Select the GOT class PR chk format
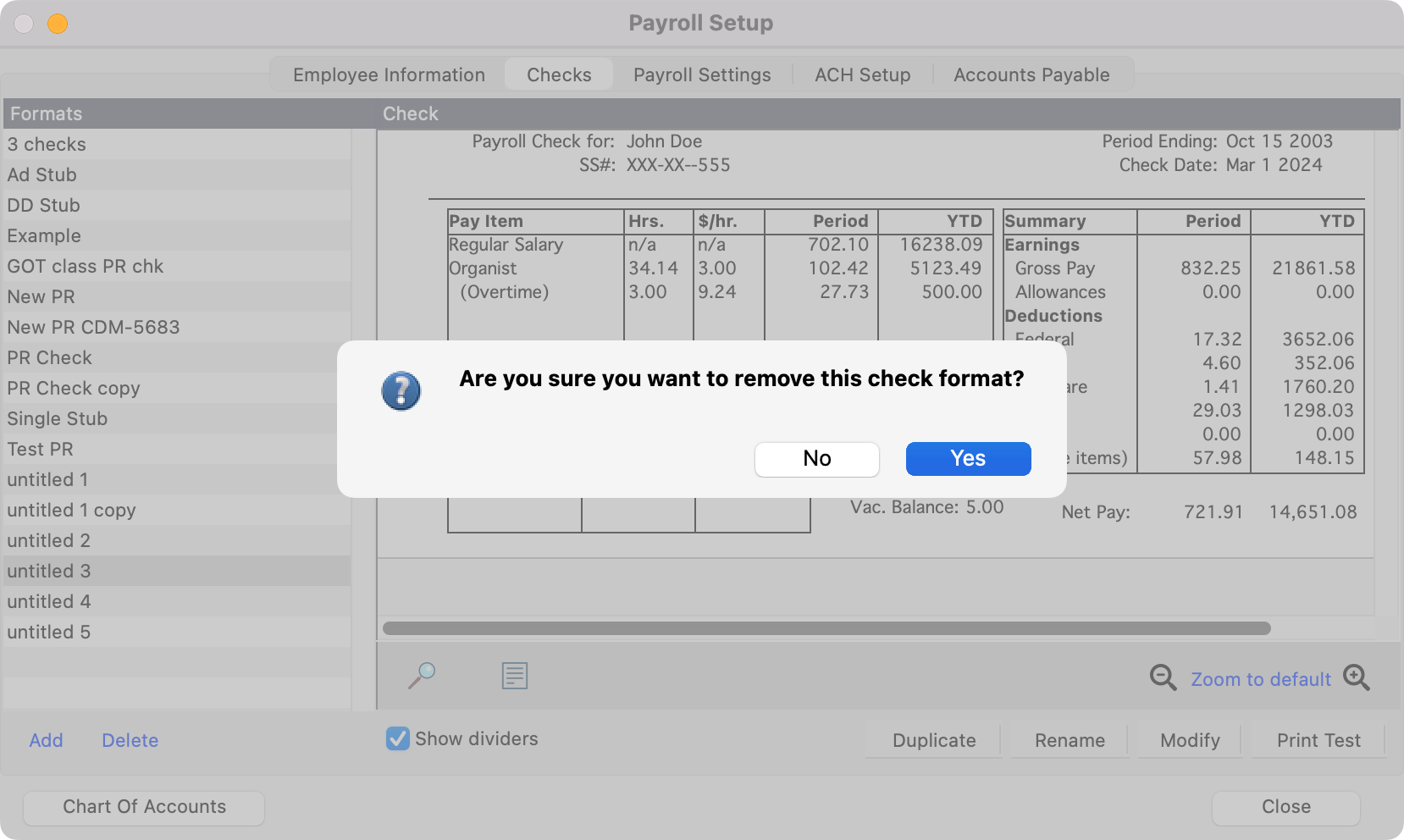This screenshot has width=1404, height=840. coord(86,266)
